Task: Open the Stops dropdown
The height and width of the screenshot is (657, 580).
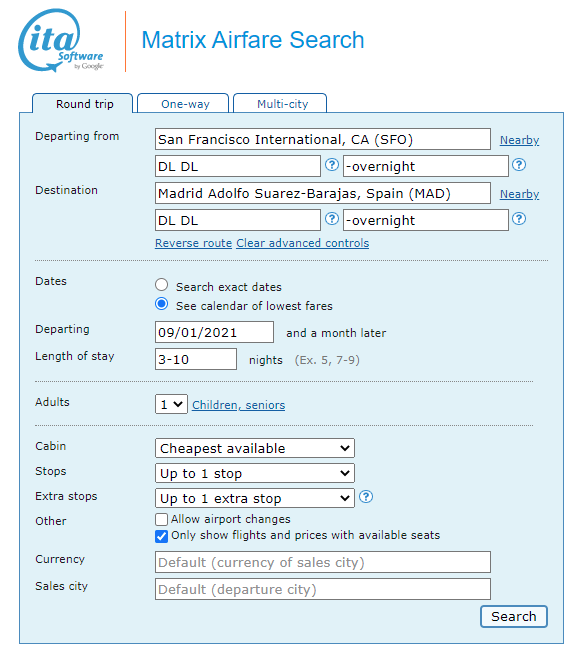Action: click(255, 473)
